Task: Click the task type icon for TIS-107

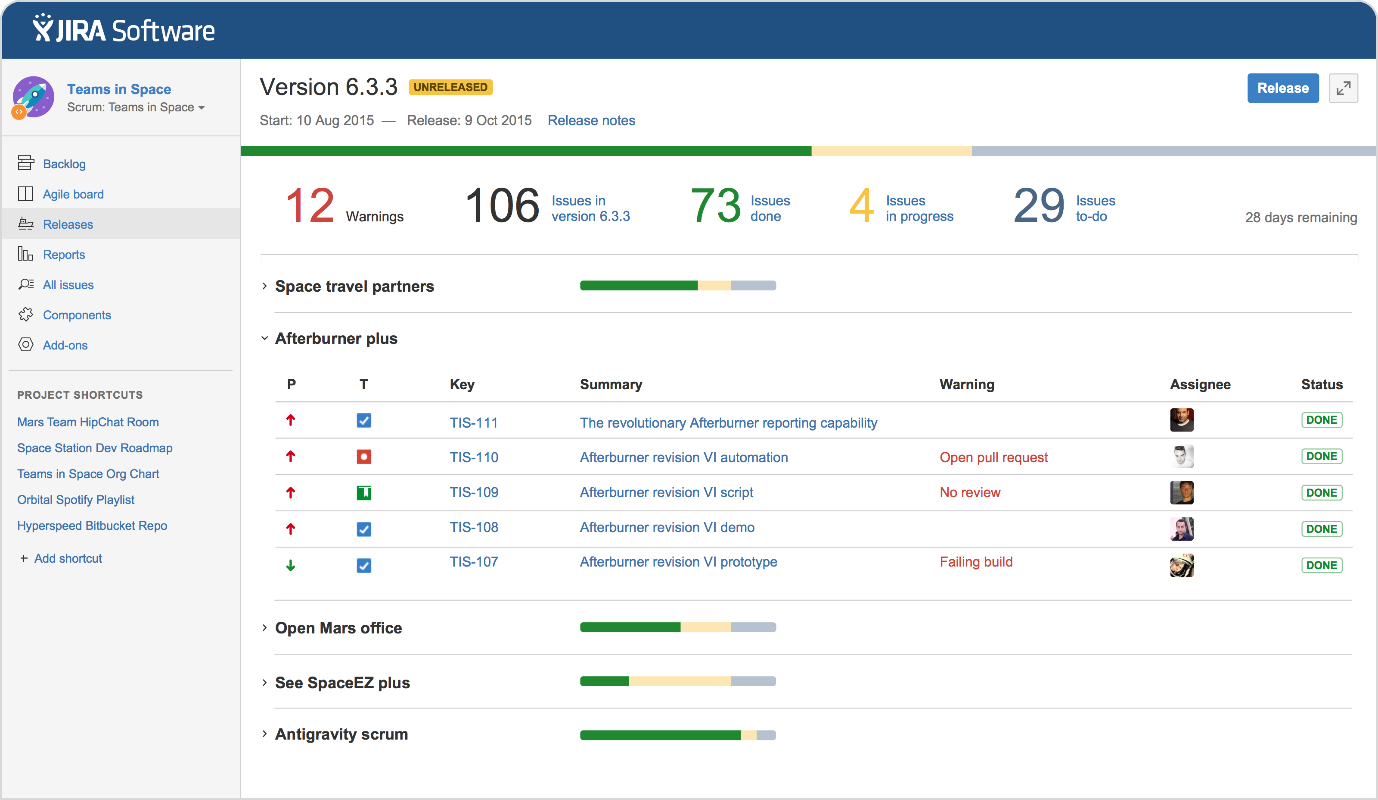Action: (x=364, y=565)
